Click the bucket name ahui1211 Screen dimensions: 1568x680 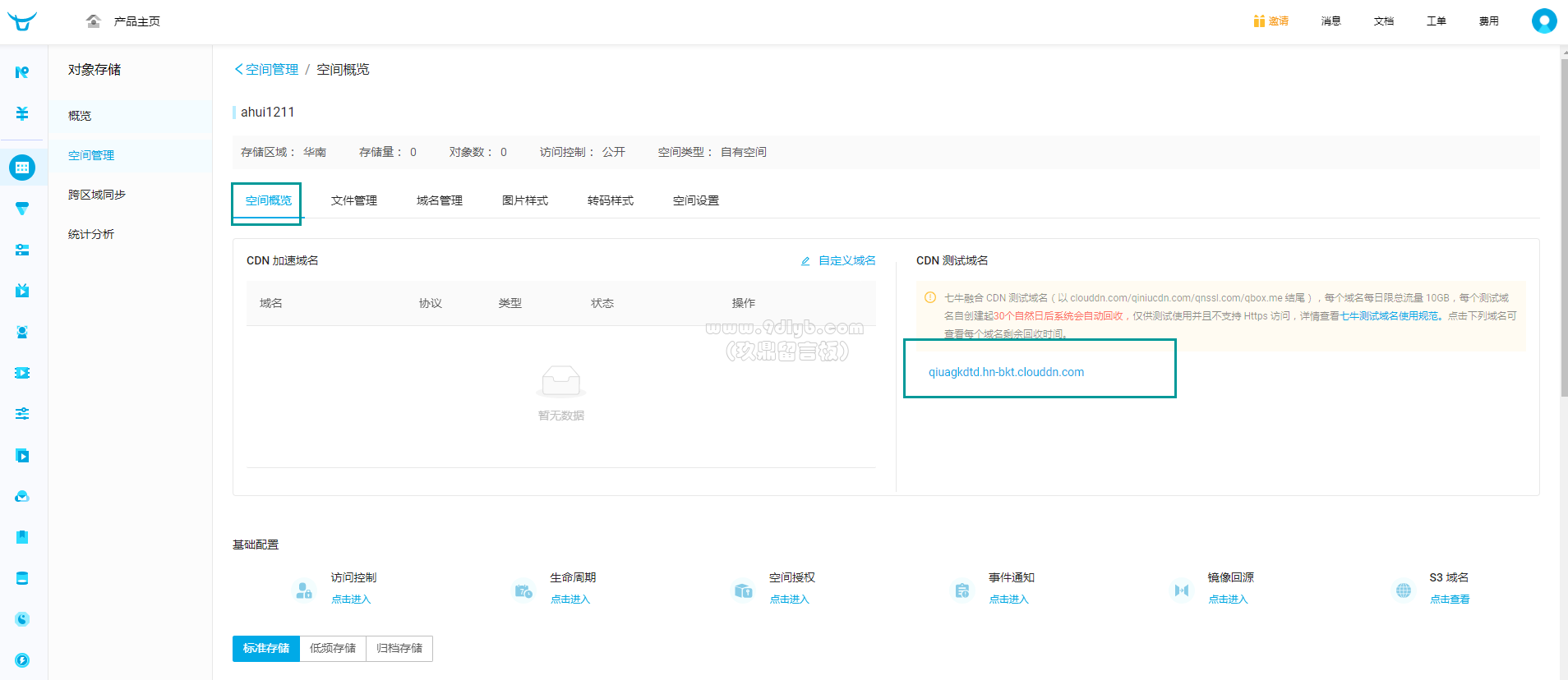(267, 113)
